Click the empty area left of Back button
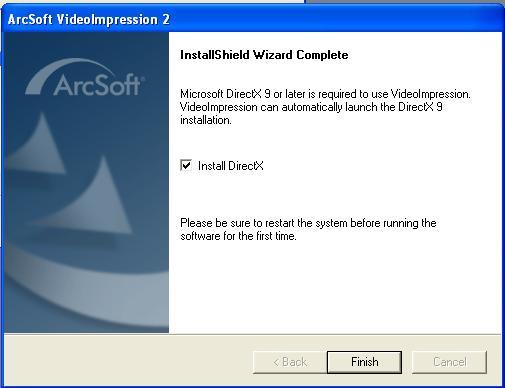 click(128, 362)
